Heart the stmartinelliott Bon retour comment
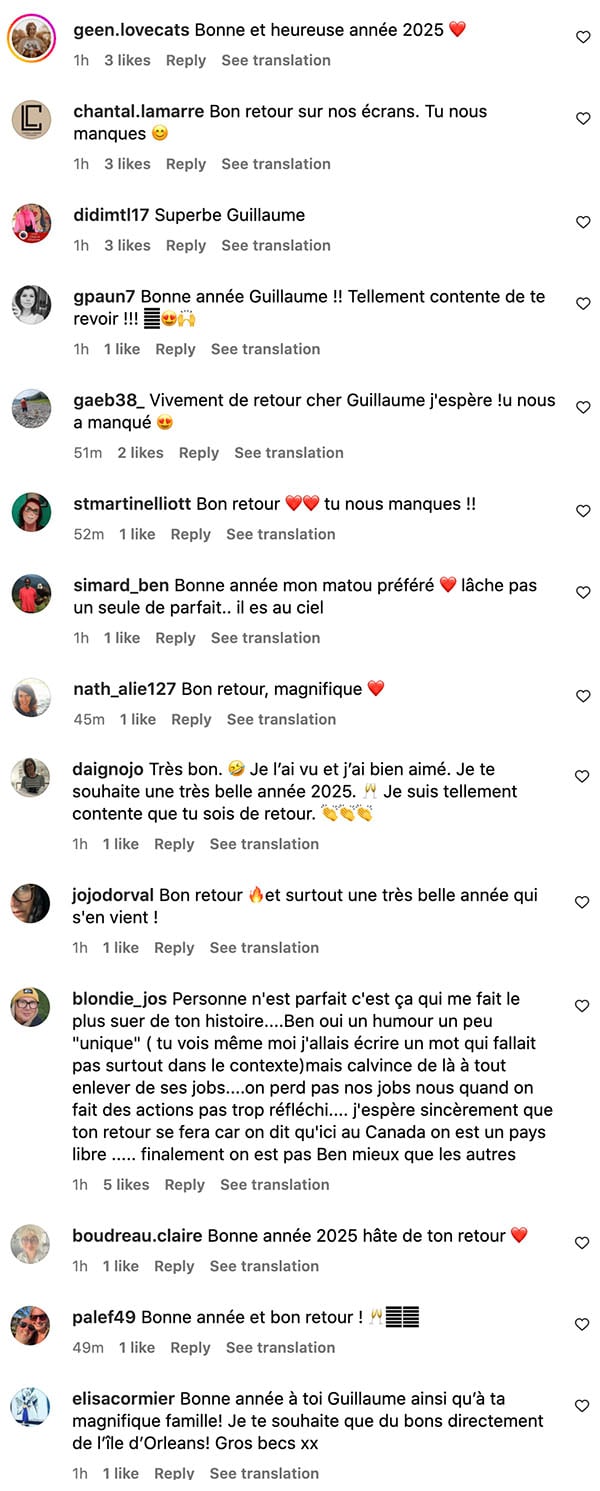 [x=583, y=511]
